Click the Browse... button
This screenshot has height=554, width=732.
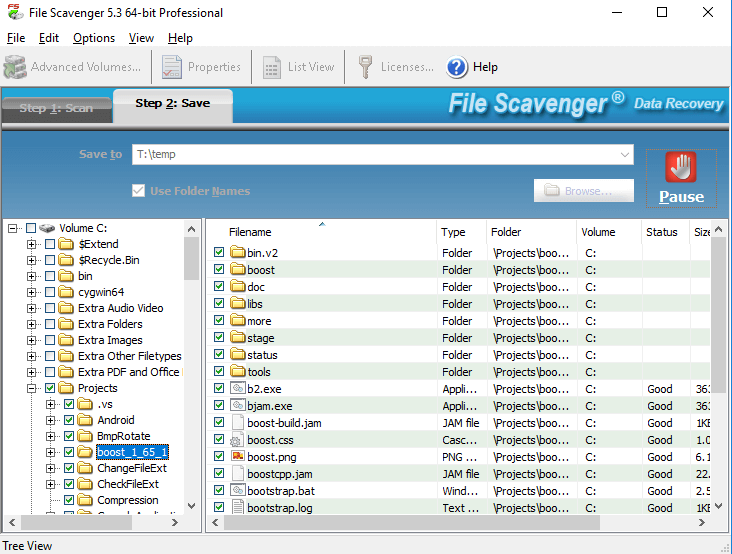click(584, 190)
